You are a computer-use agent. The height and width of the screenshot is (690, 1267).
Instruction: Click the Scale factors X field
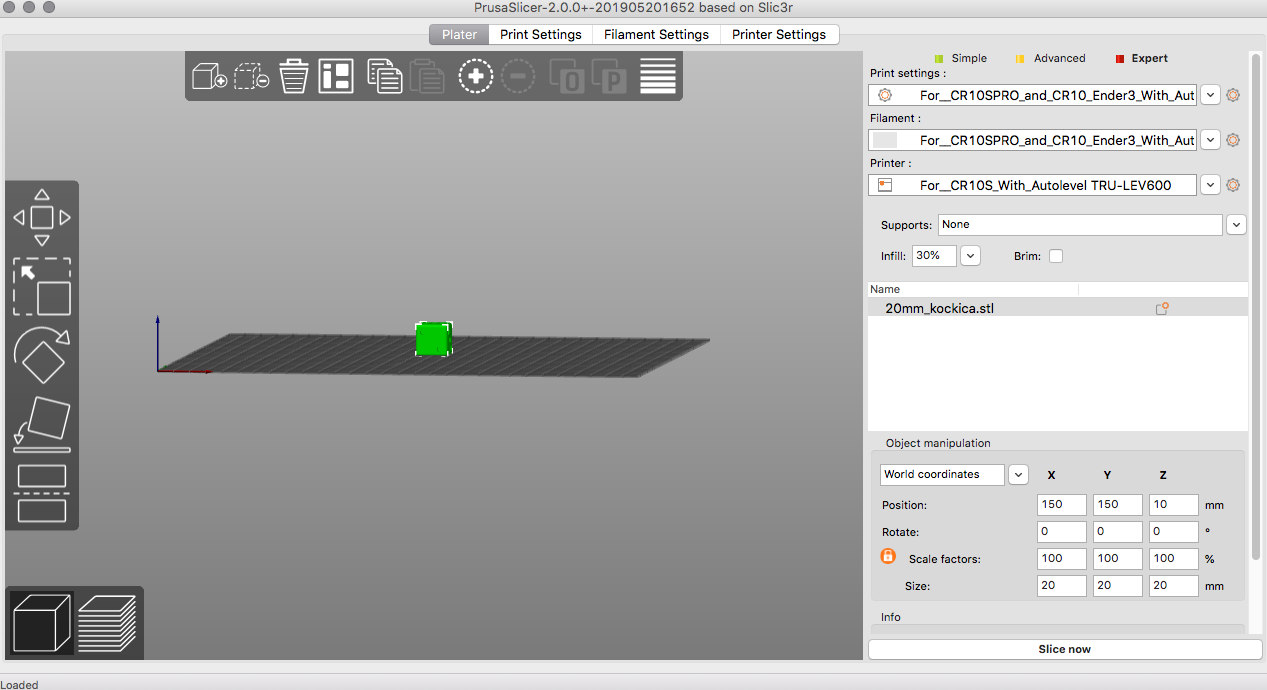click(x=1062, y=559)
